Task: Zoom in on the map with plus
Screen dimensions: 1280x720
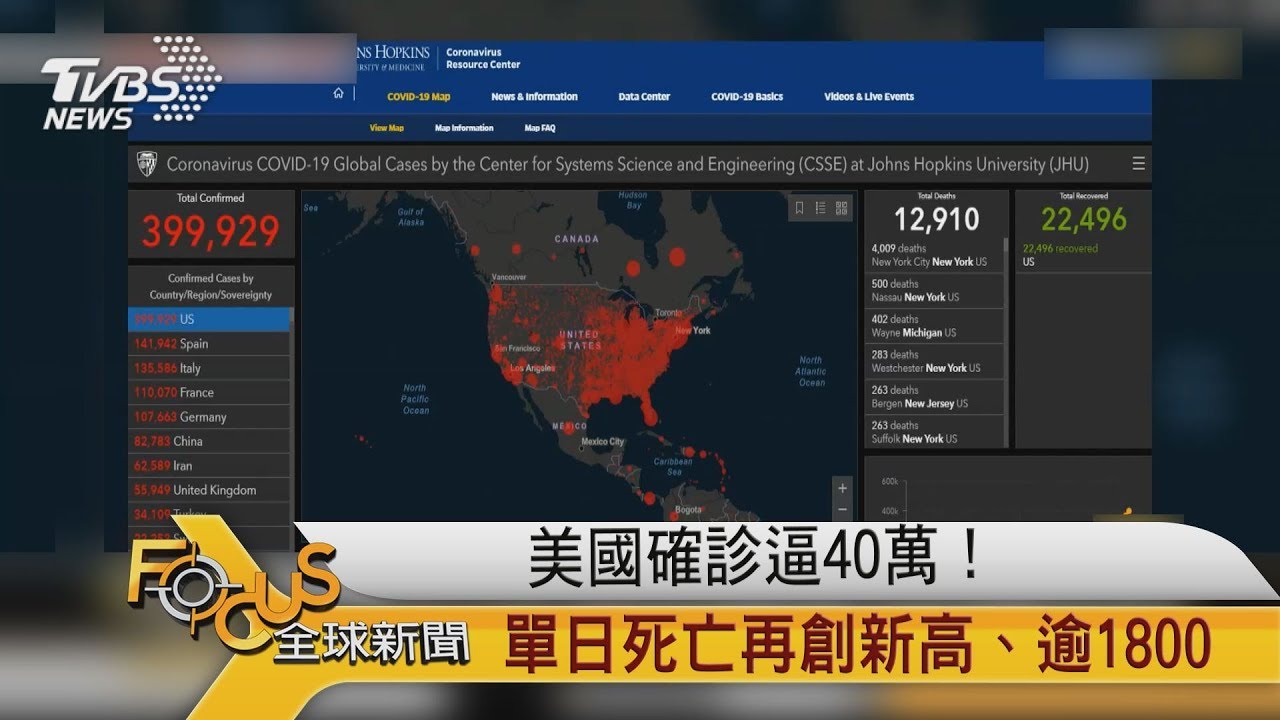Action: (843, 488)
